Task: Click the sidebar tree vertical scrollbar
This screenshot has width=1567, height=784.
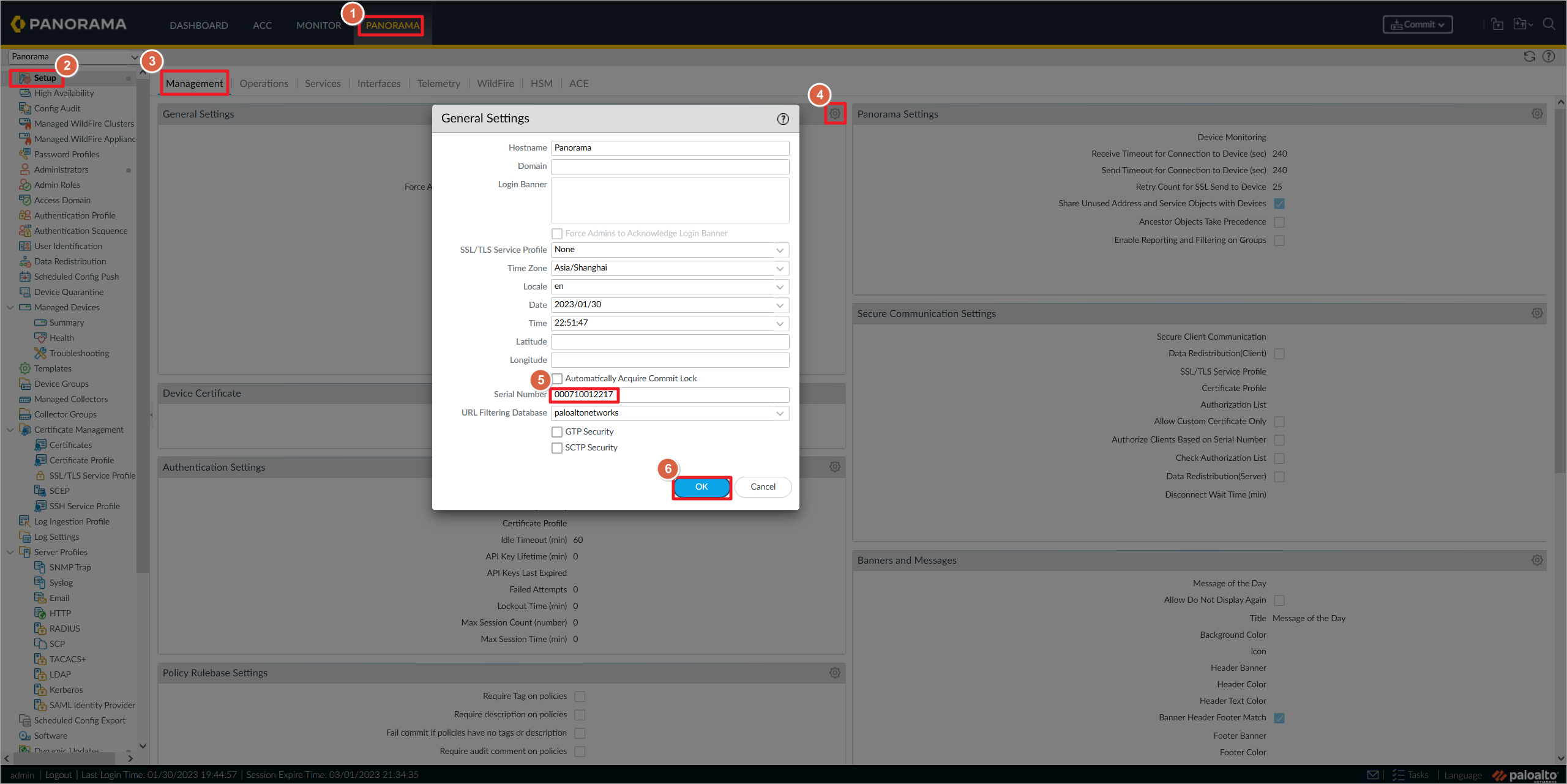Action: point(143,324)
